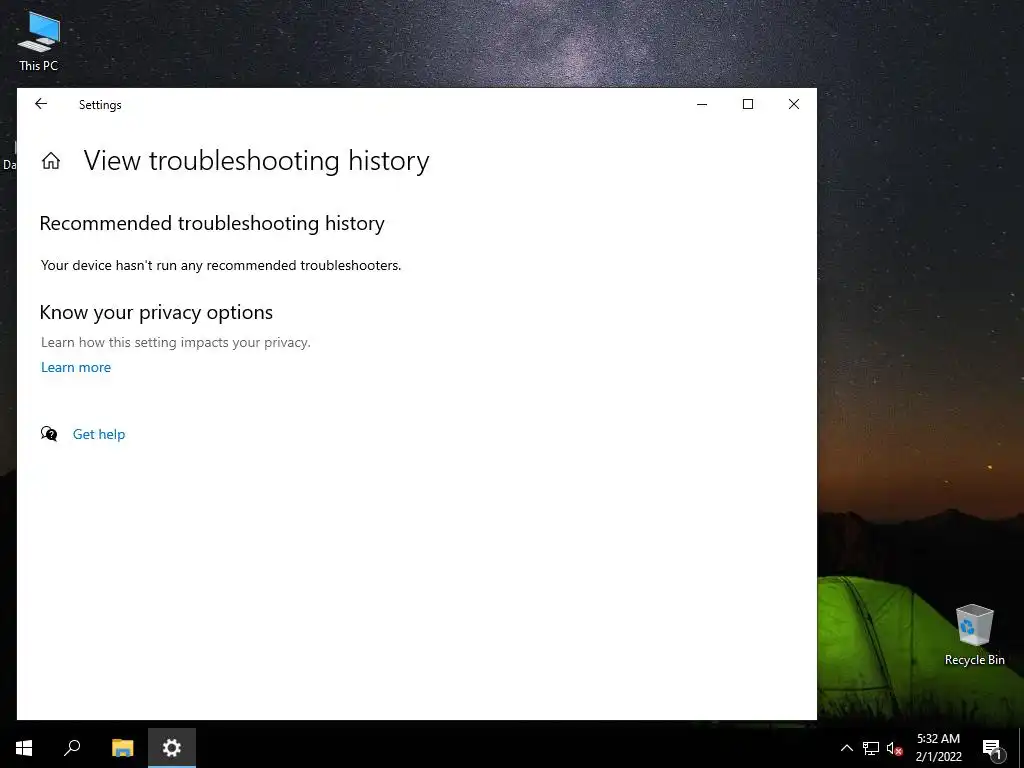The height and width of the screenshot is (768, 1024).
Task: Click the muted volume tray icon
Action: pos(895,748)
